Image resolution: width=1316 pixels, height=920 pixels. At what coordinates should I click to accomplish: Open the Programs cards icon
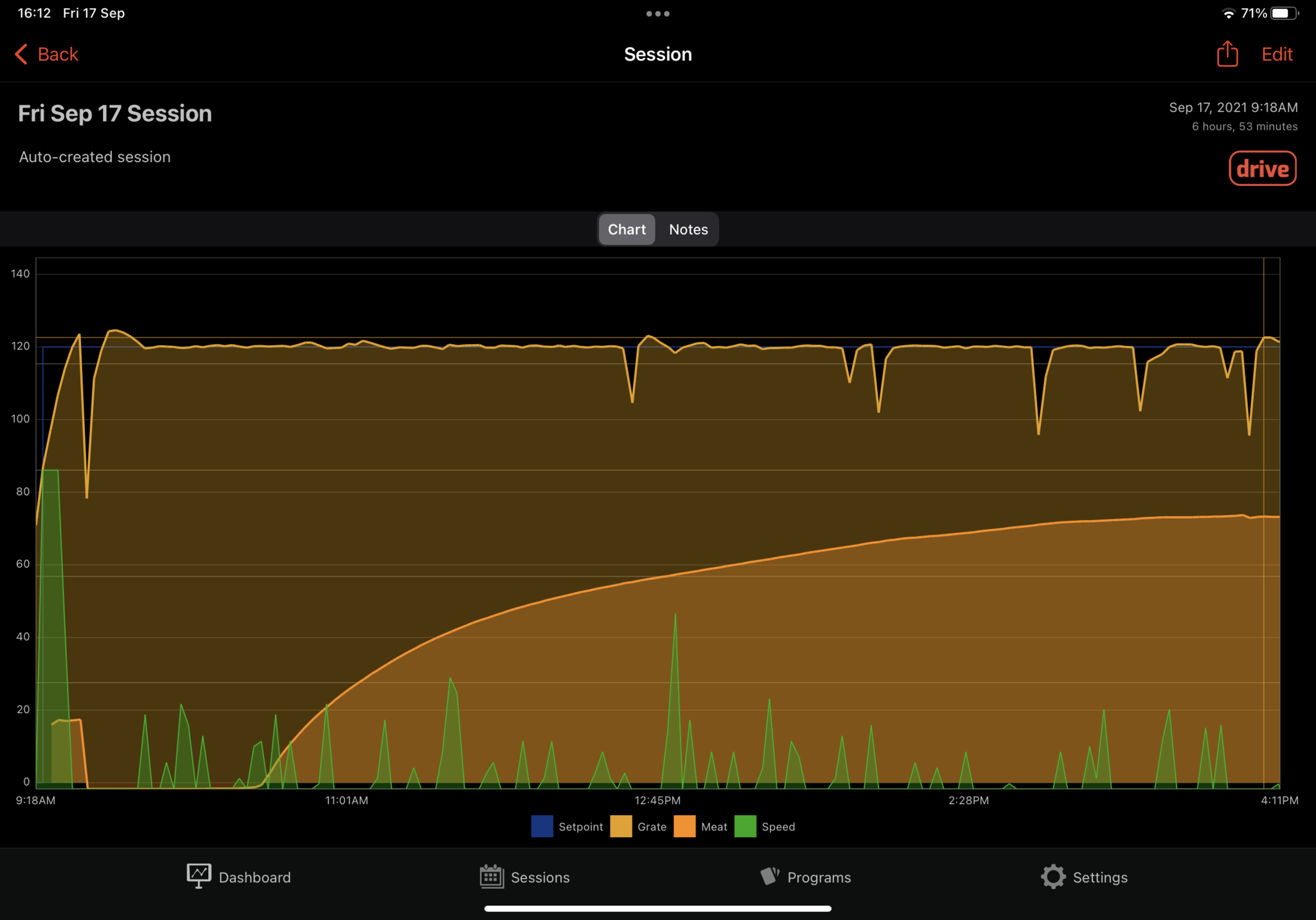(770, 876)
